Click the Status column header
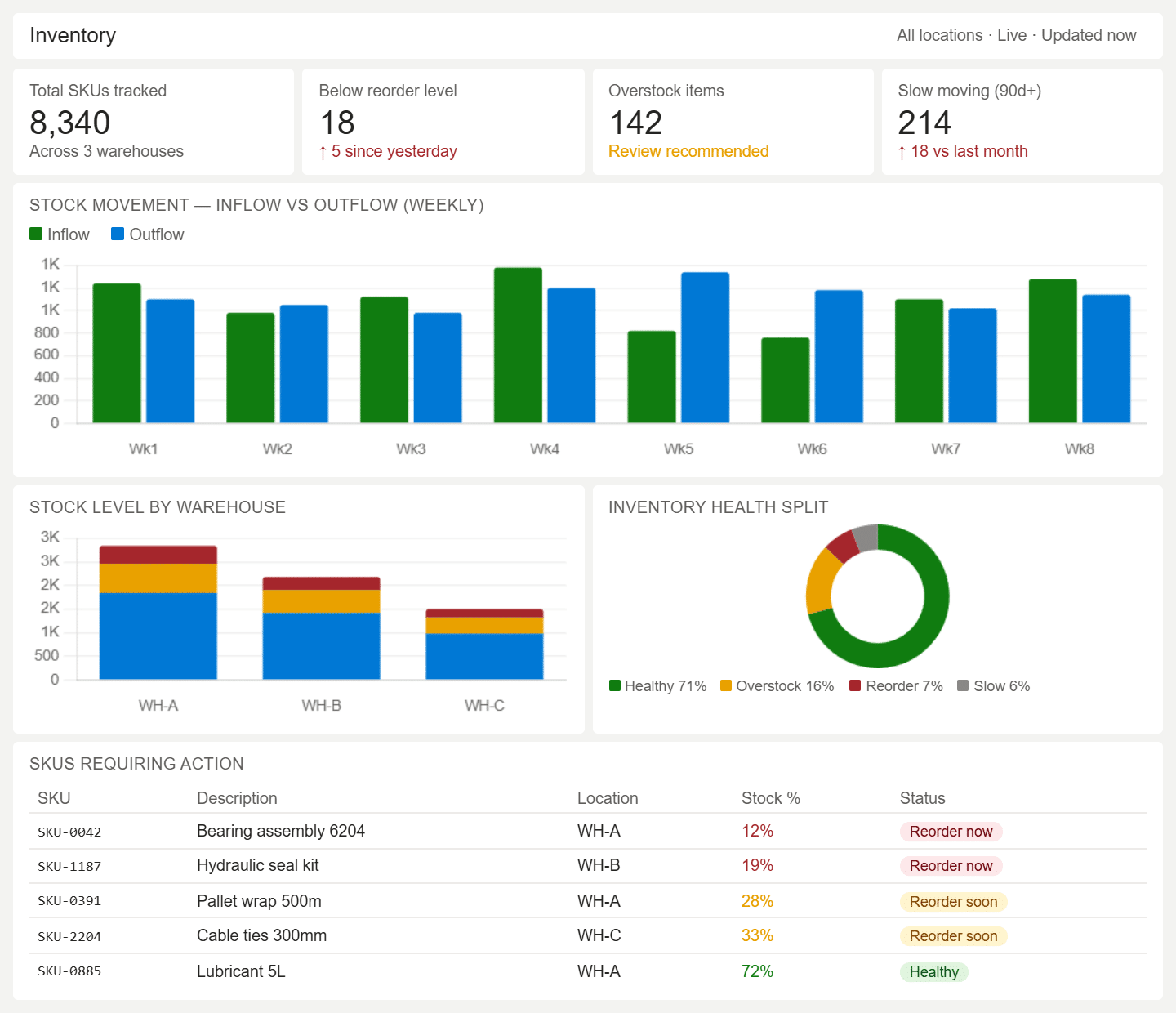The width and height of the screenshot is (1176, 1013). pos(922,798)
